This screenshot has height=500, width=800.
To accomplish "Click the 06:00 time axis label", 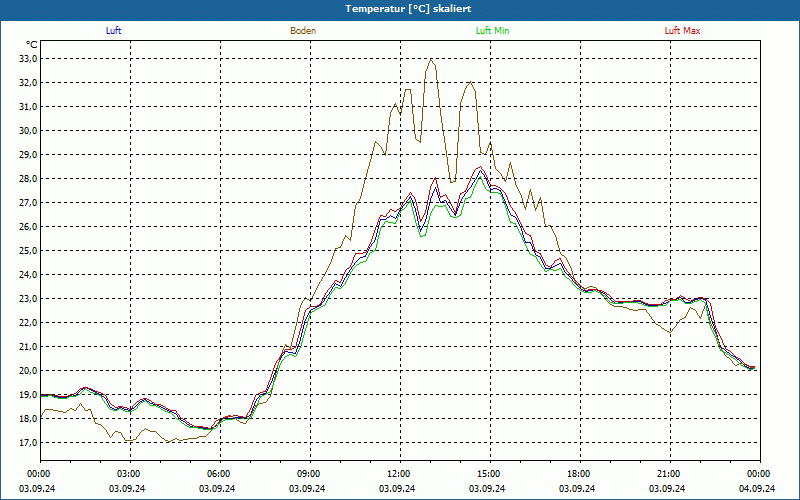I will pos(220,474).
